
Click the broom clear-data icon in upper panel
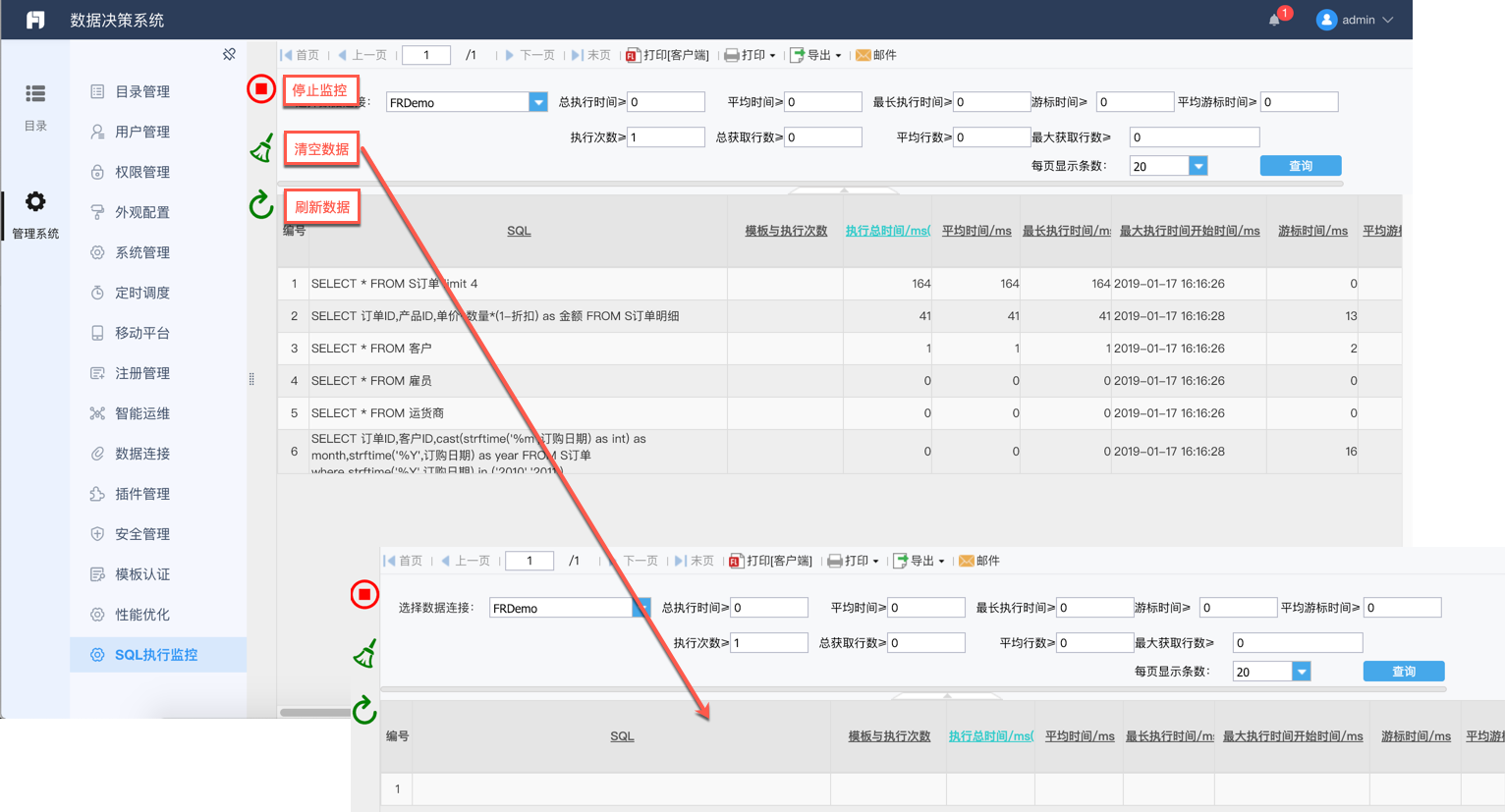[x=261, y=148]
